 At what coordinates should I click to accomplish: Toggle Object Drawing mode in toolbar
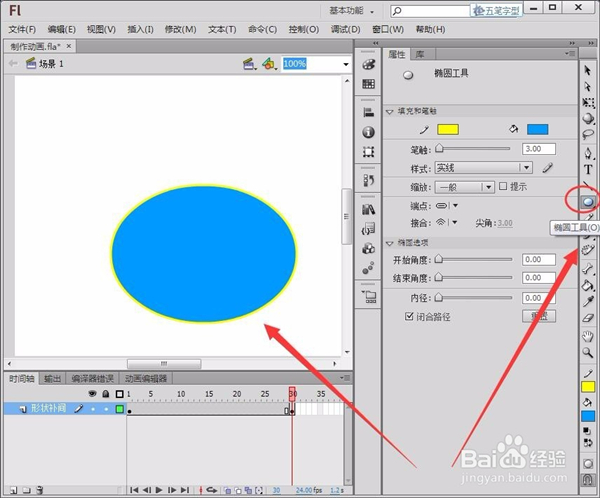588,464
